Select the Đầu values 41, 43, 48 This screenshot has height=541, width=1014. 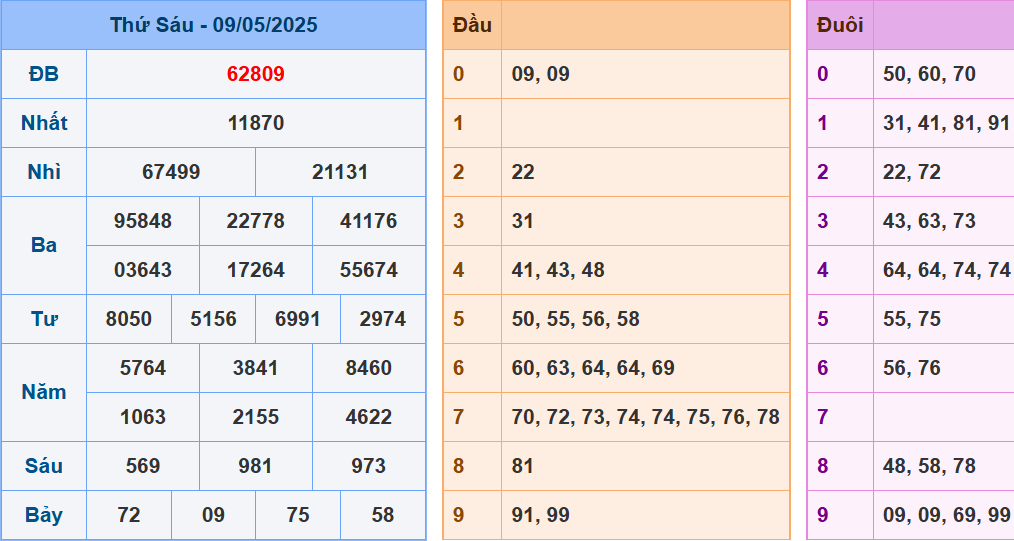pyautogui.click(x=558, y=270)
